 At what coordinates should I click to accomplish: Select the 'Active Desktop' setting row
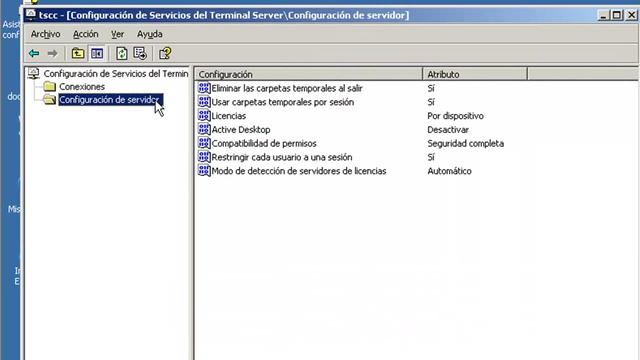coord(241,130)
